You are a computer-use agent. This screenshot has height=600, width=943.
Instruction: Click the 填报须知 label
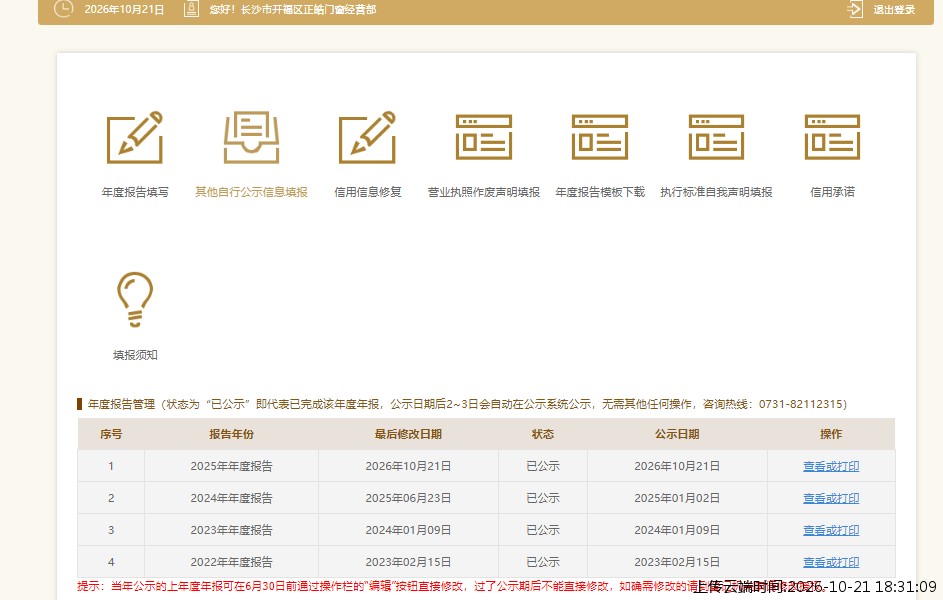[135, 355]
